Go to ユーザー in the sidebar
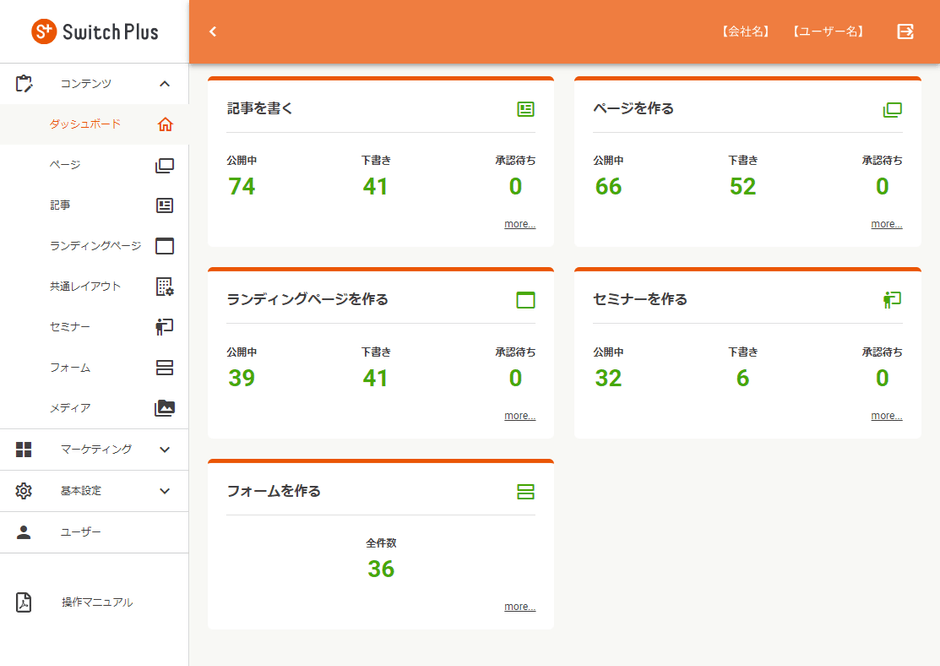 (80, 532)
